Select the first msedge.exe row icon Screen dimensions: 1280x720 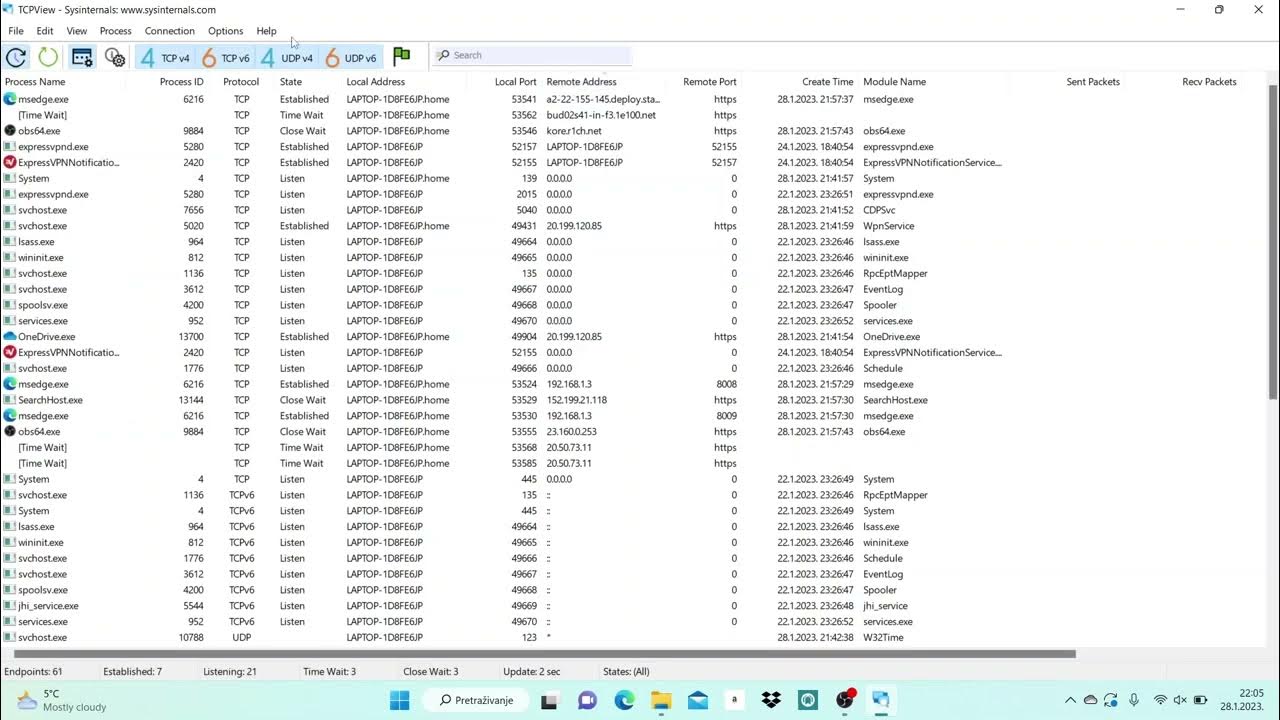pyautogui.click(x=10, y=99)
